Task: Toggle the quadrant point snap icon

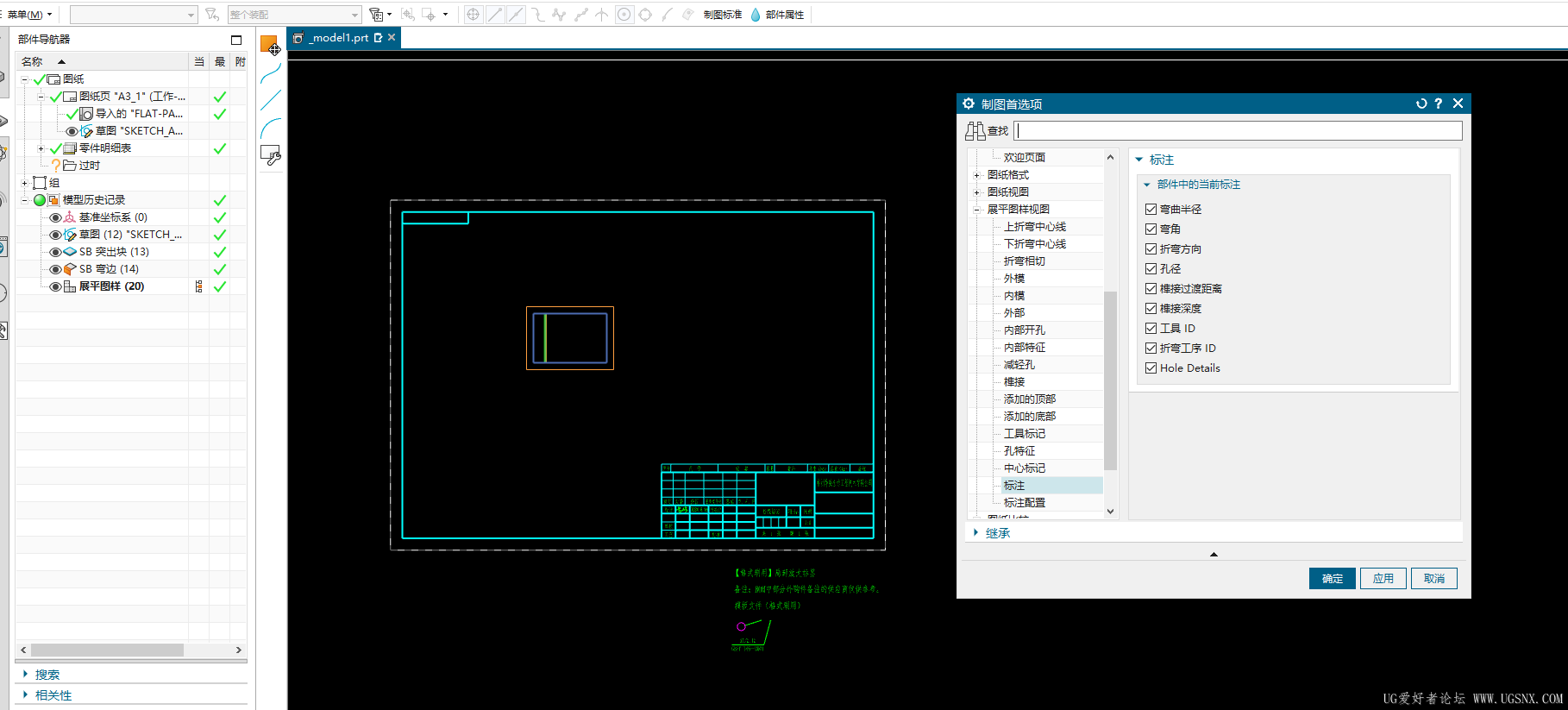Action: 645,15
